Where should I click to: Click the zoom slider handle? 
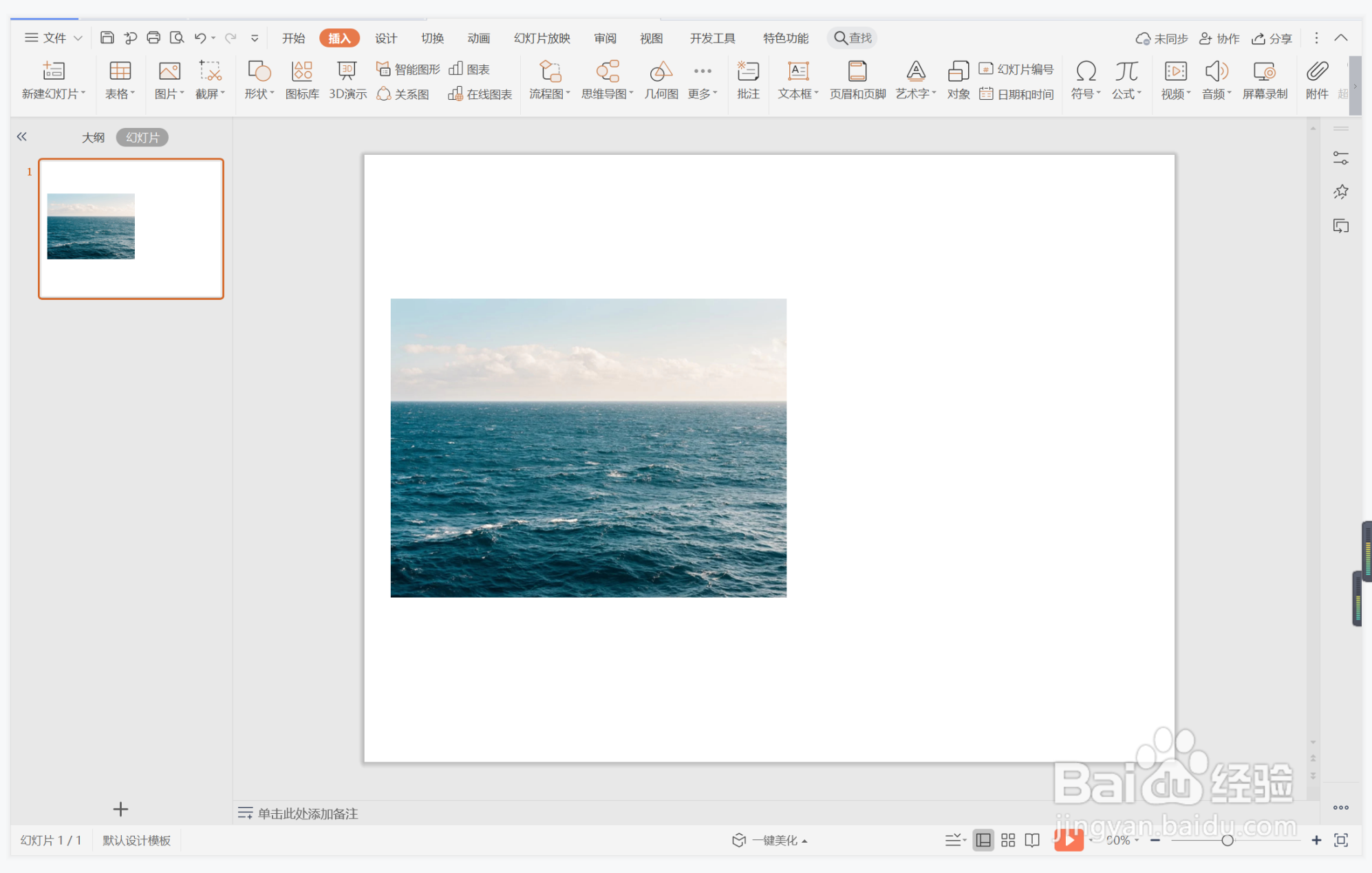[x=1227, y=840]
